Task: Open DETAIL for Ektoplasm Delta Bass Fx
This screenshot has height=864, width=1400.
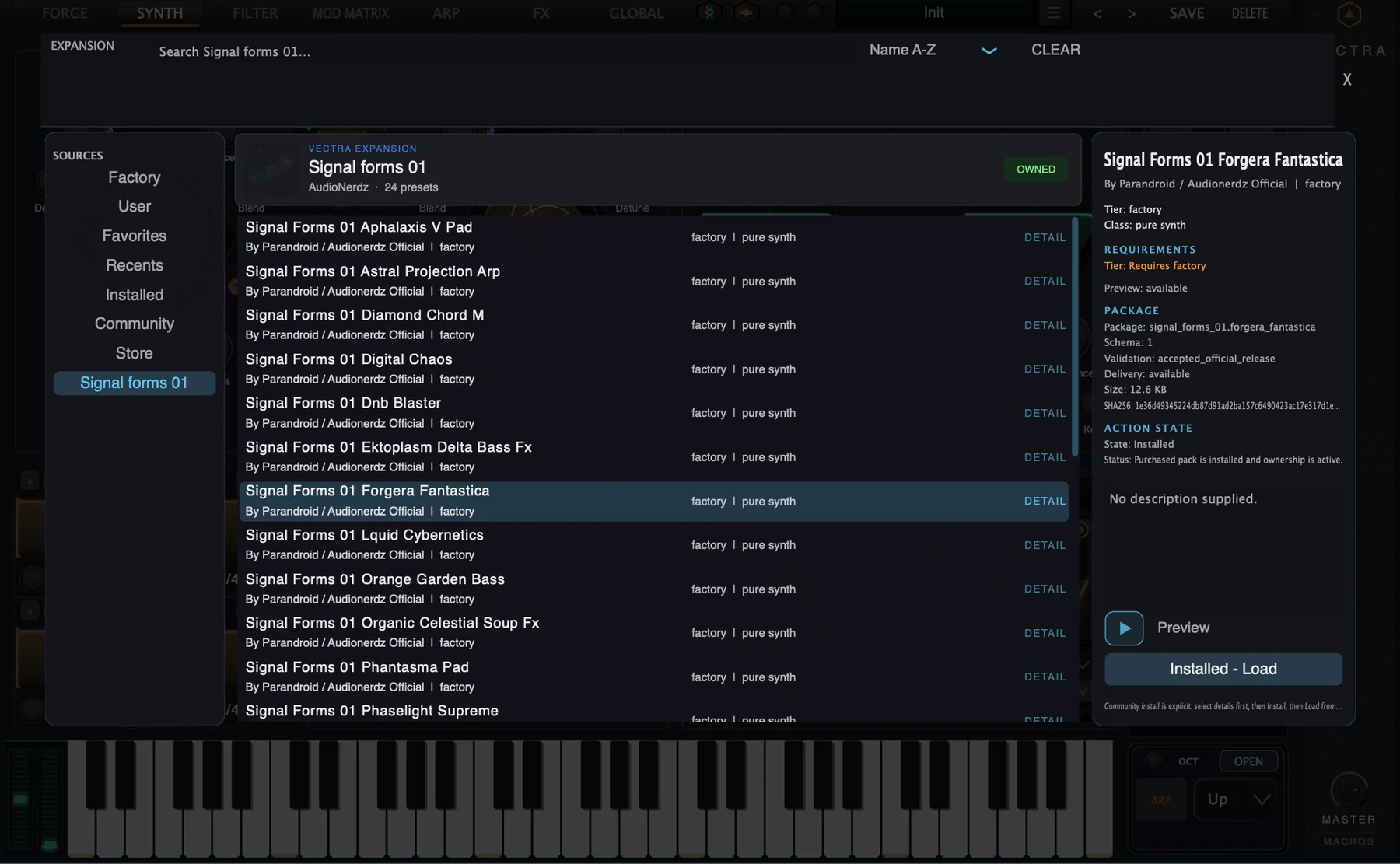Action: (1045, 457)
